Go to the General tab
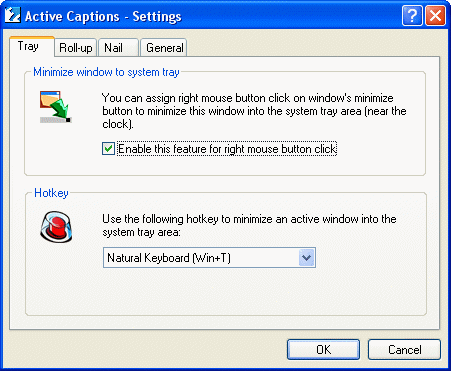 click(164, 48)
